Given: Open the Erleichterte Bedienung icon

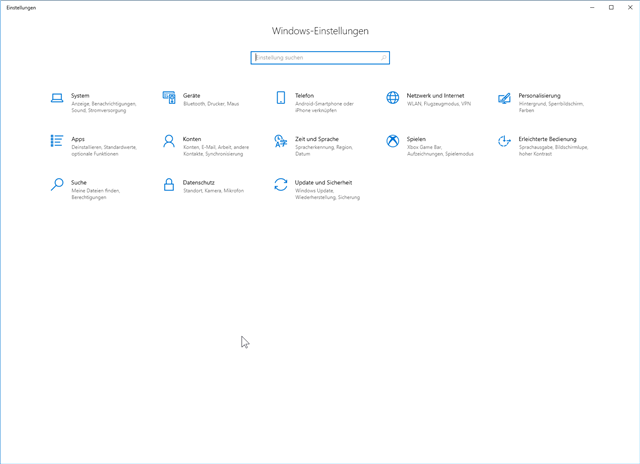Looking at the screenshot, I should click(x=504, y=141).
